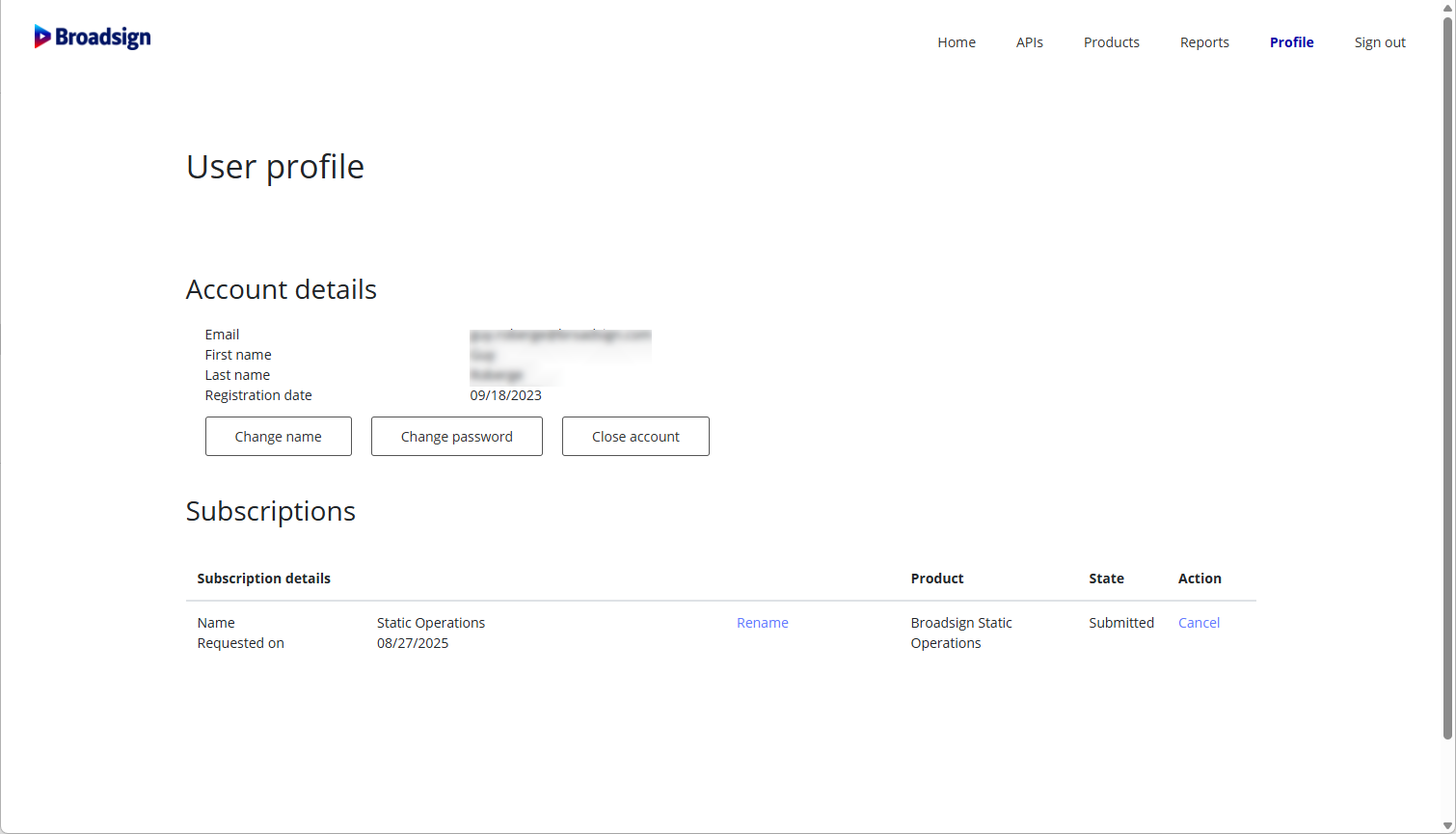Go to the Home page

point(957,42)
